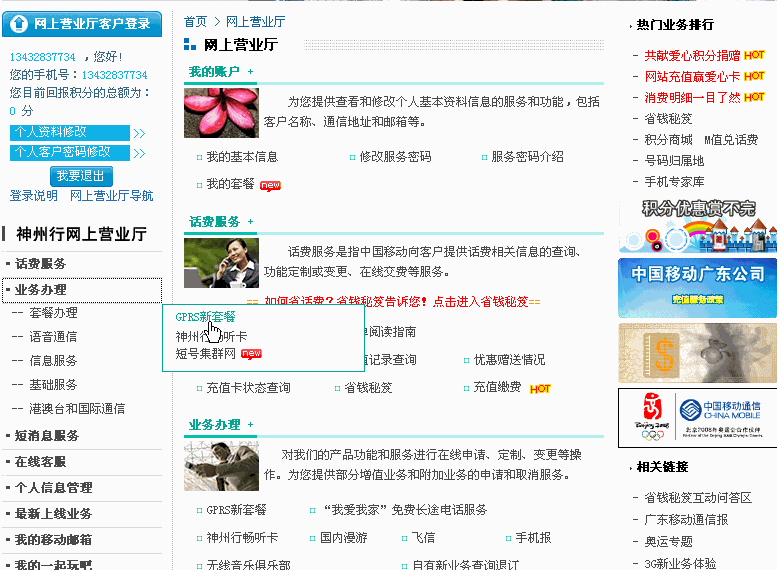779x570 pixels.
Task: Open the 中国移动广东公司 banner
Action: [x=697, y=284]
